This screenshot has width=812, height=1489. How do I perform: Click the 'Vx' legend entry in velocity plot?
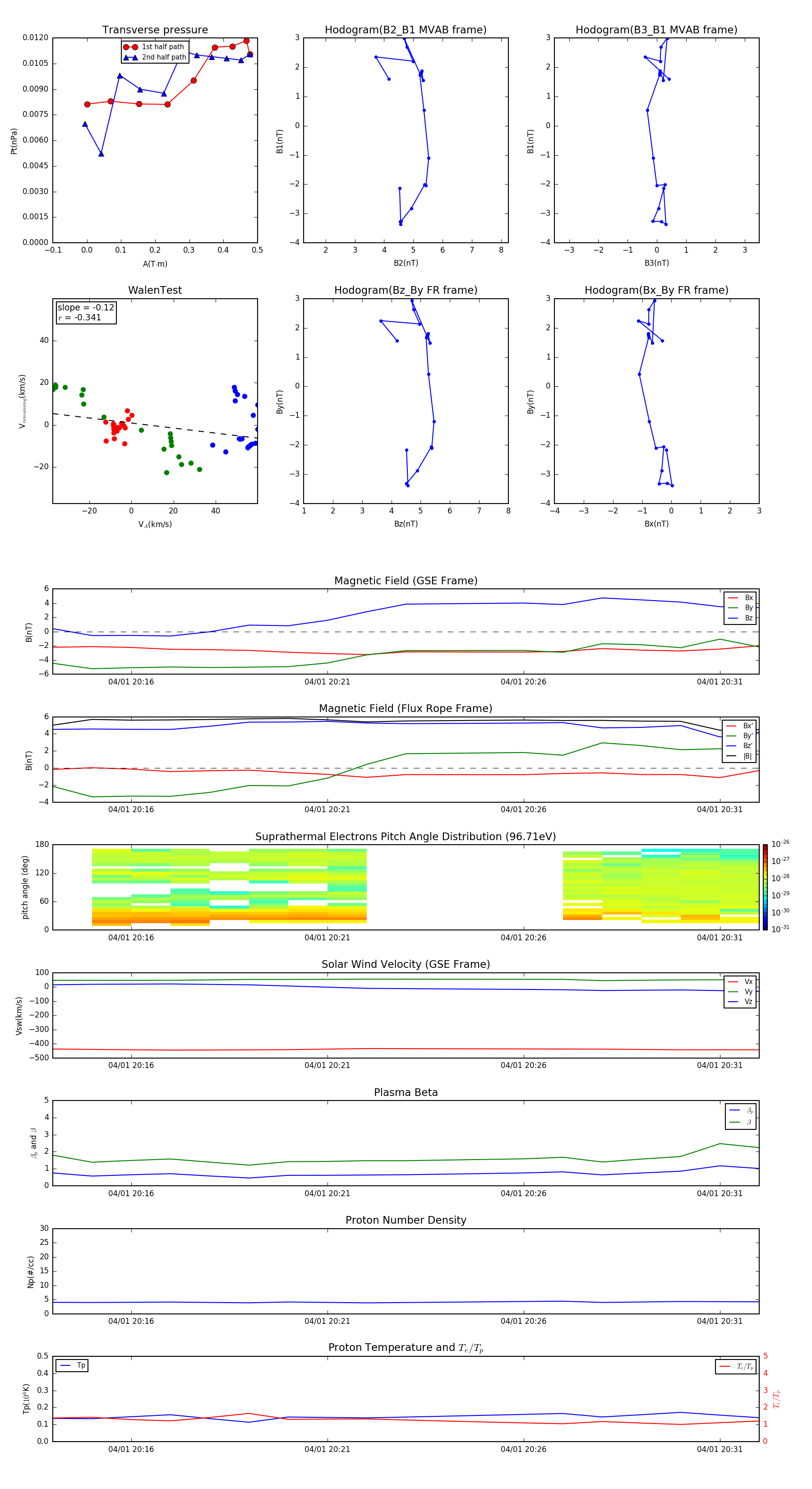(740, 981)
